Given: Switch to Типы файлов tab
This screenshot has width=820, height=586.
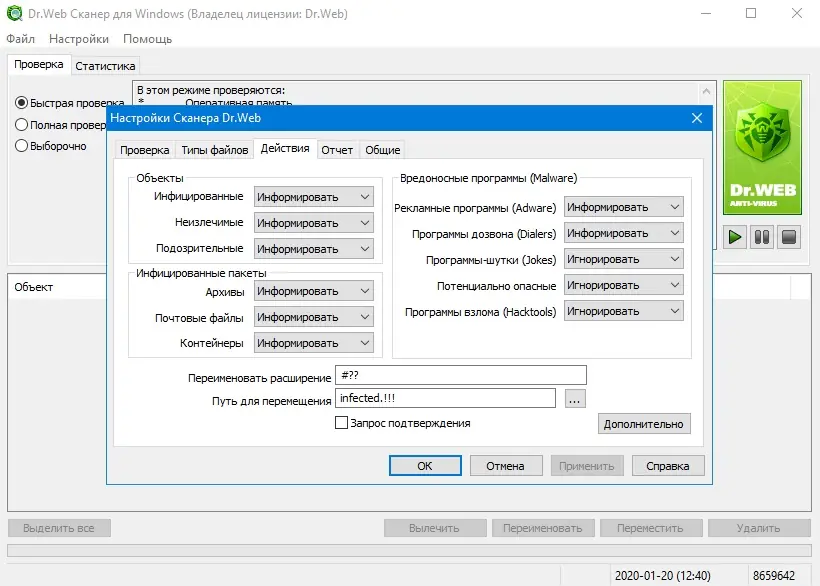Looking at the screenshot, I should click(x=214, y=150).
